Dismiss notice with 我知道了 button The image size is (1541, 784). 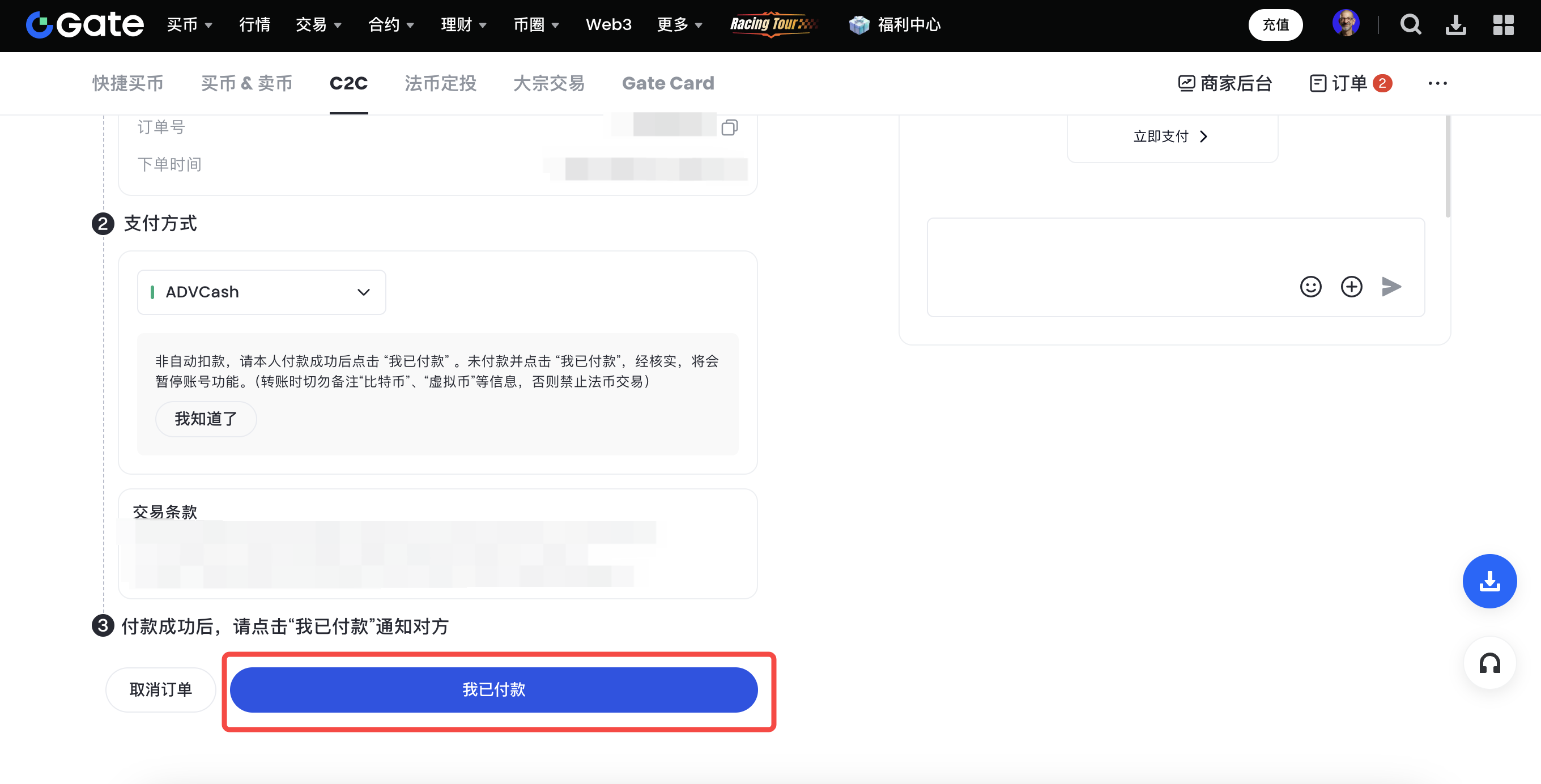(x=206, y=419)
